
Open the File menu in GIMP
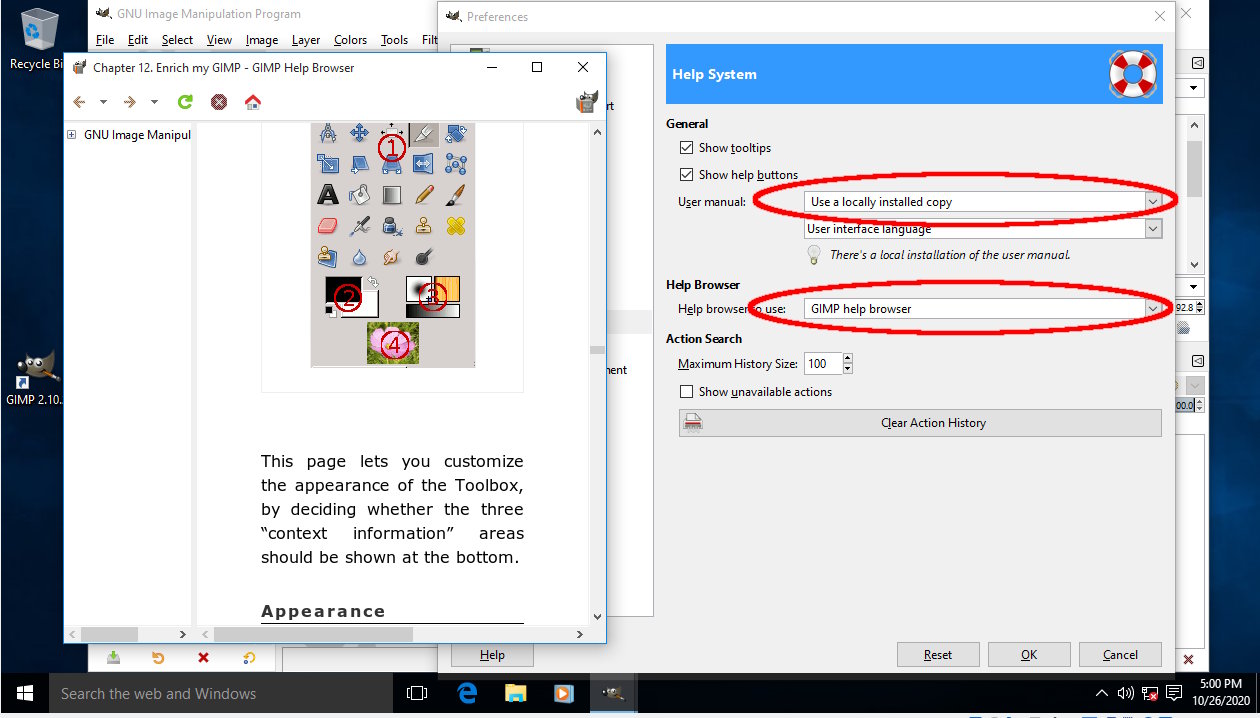click(105, 40)
